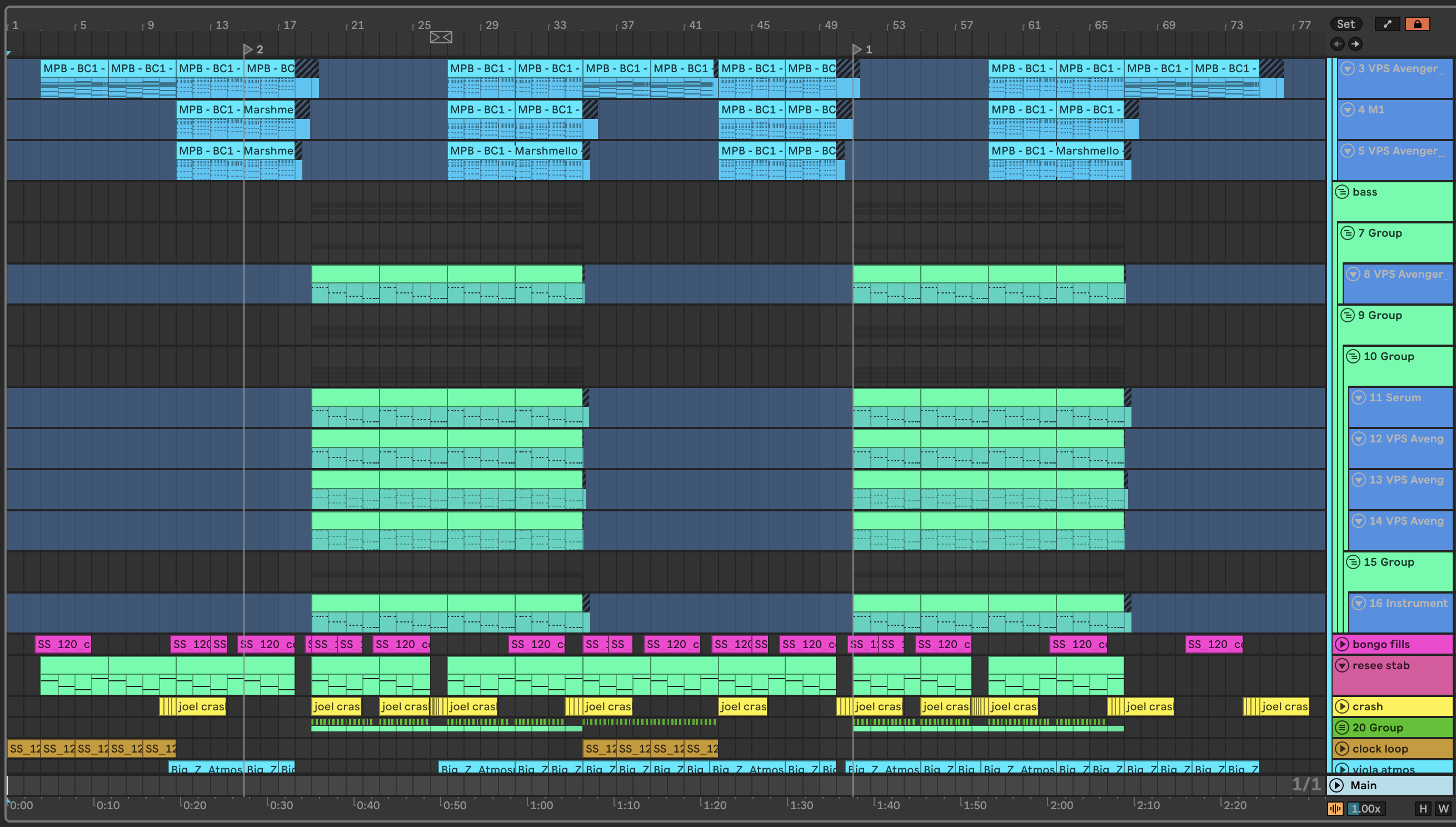Click the 15 Group fold icon
The height and width of the screenshot is (827, 1456).
click(1353, 562)
